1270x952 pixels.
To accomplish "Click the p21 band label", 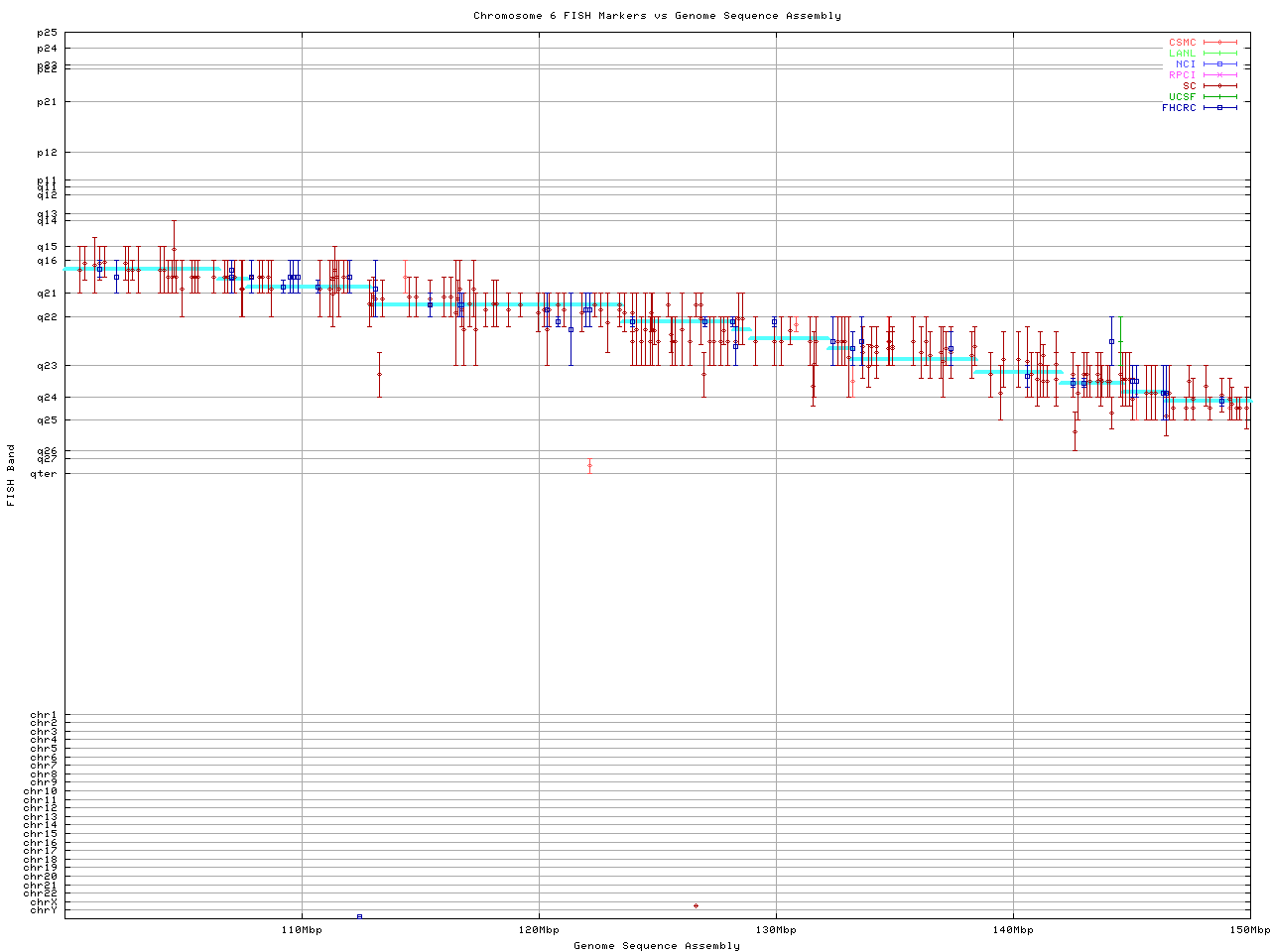I will click(x=47, y=102).
